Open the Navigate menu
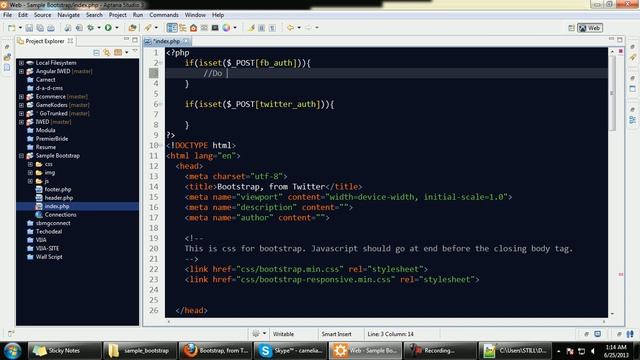The height and width of the screenshot is (360, 640). point(69,15)
